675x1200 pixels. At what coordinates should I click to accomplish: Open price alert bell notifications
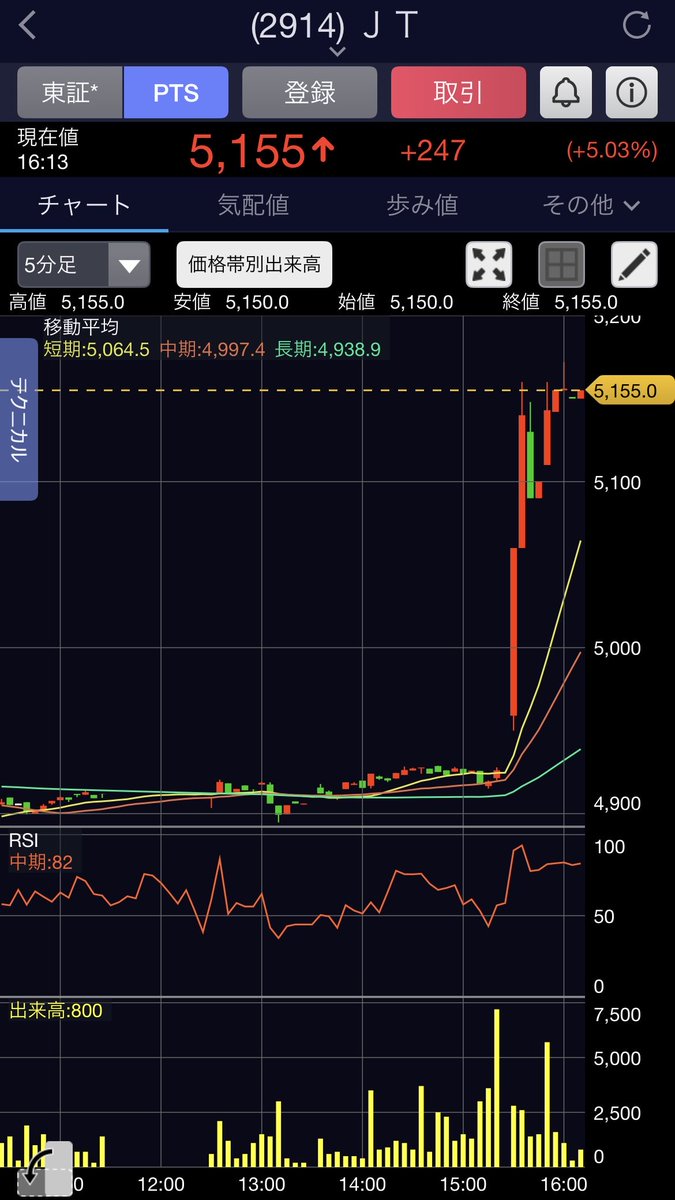566,93
